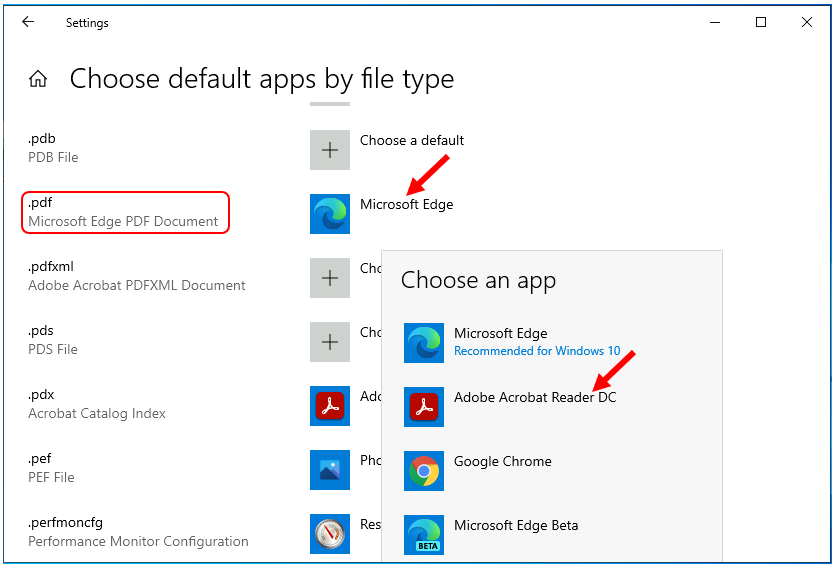Minimize the Settings window
Image resolution: width=836 pixels, height=569 pixels.
(x=715, y=22)
